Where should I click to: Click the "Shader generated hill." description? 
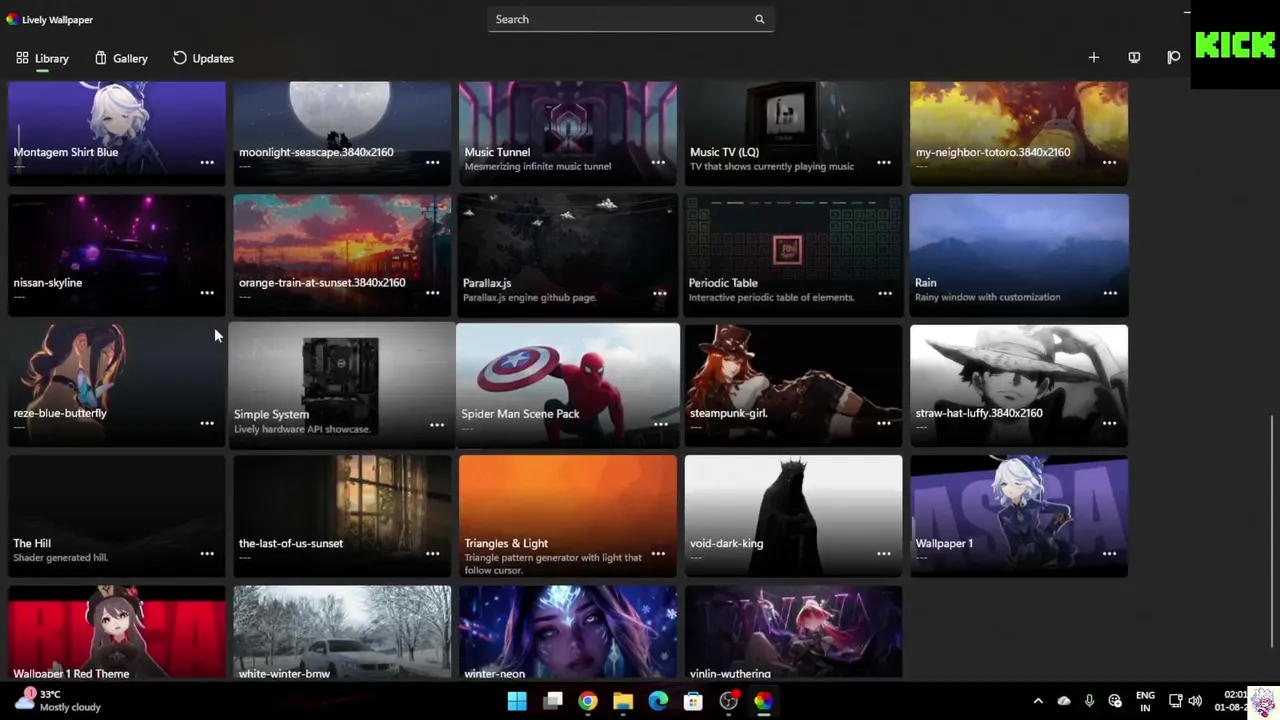click(x=61, y=558)
